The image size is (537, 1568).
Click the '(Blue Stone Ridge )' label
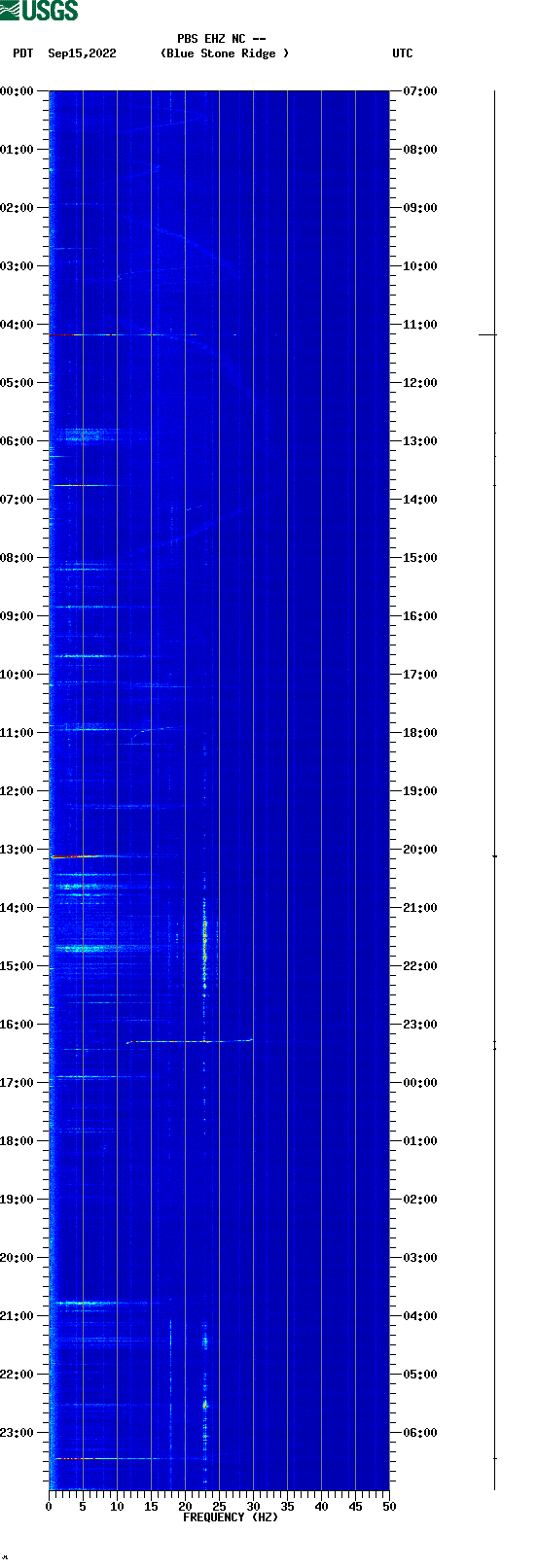224,53
